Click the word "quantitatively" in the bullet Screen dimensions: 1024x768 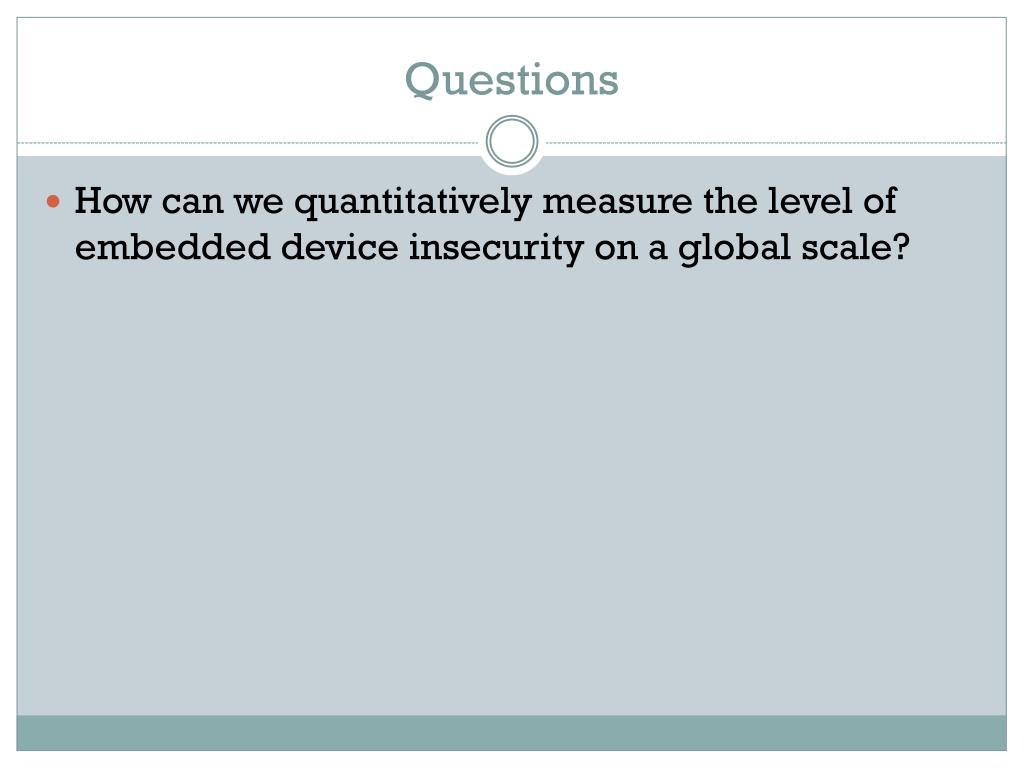[413, 202]
